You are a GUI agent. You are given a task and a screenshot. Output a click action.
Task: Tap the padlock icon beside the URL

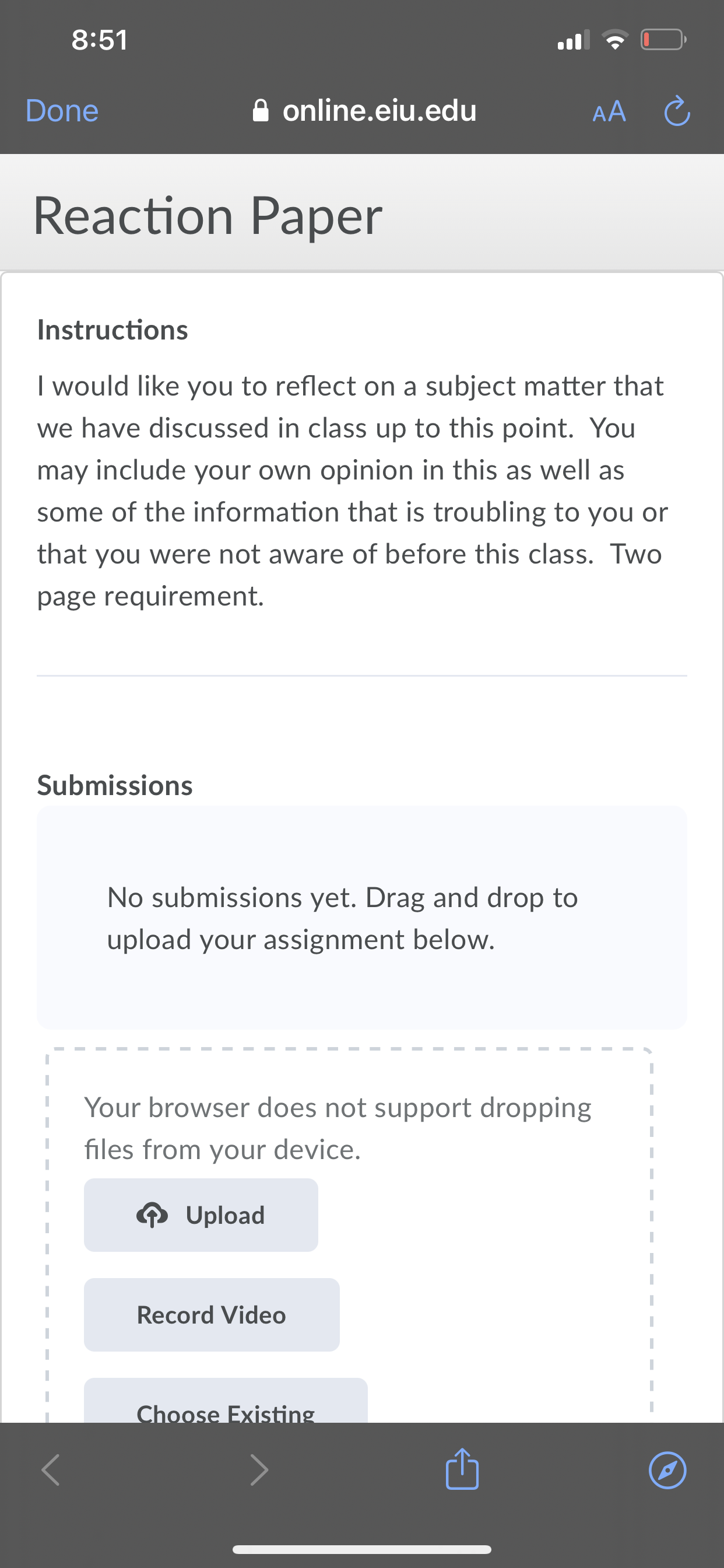261,111
